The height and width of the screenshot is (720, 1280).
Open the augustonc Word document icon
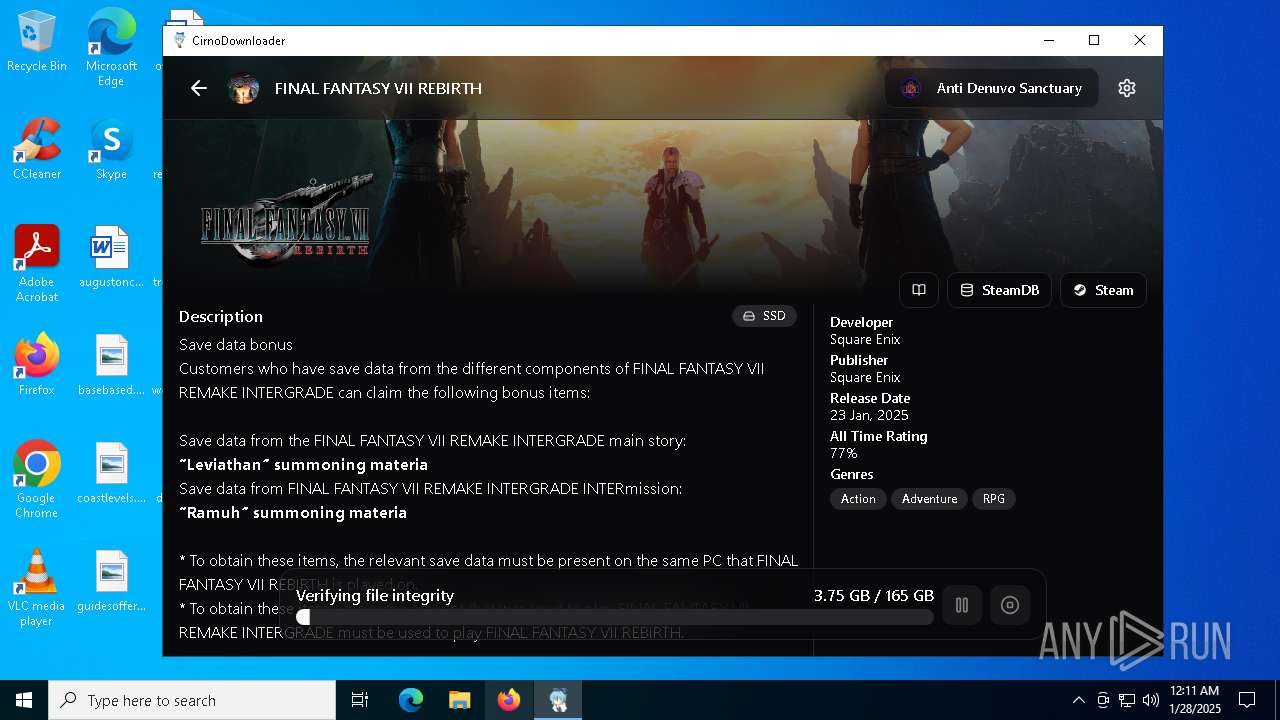tap(111, 257)
